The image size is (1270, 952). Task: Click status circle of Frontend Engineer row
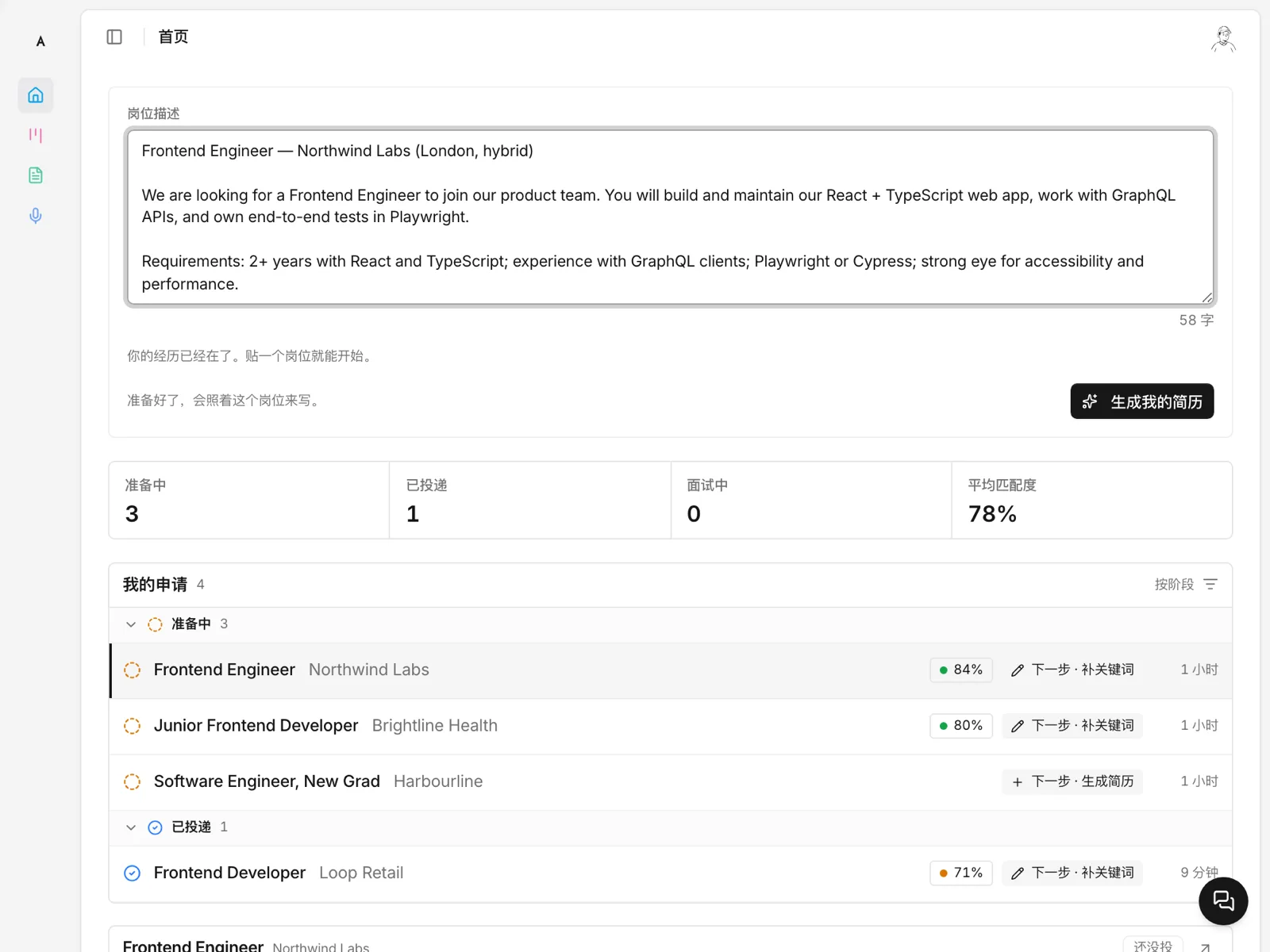pyautogui.click(x=133, y=670)
